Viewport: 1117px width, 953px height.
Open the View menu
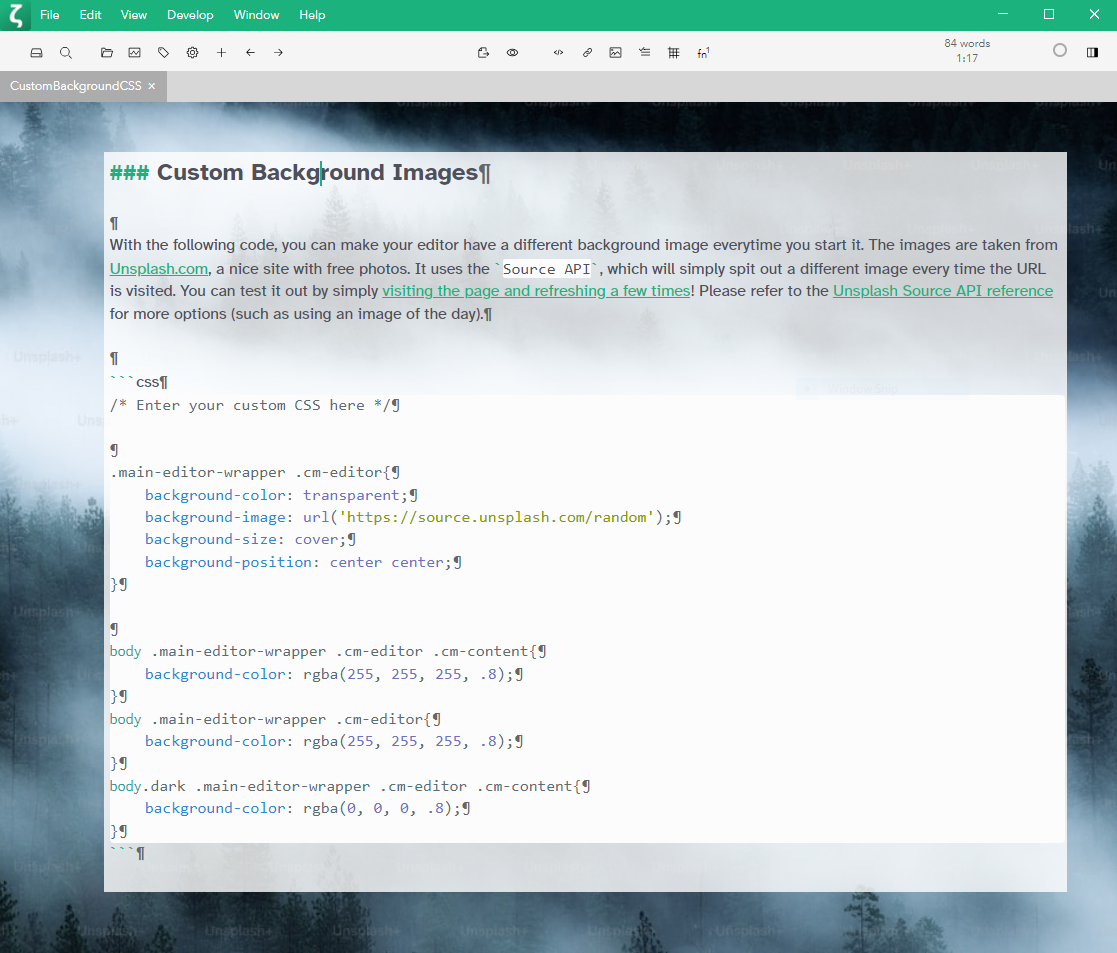point(134,15)
